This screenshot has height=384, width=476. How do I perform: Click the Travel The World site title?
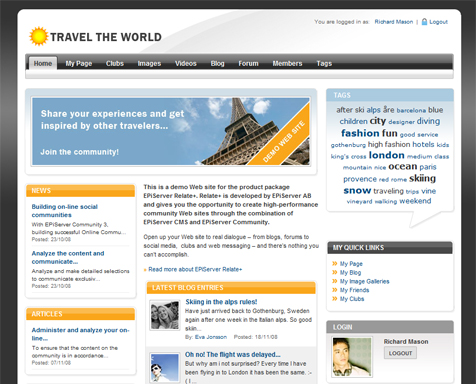click(x=106, y=37)
